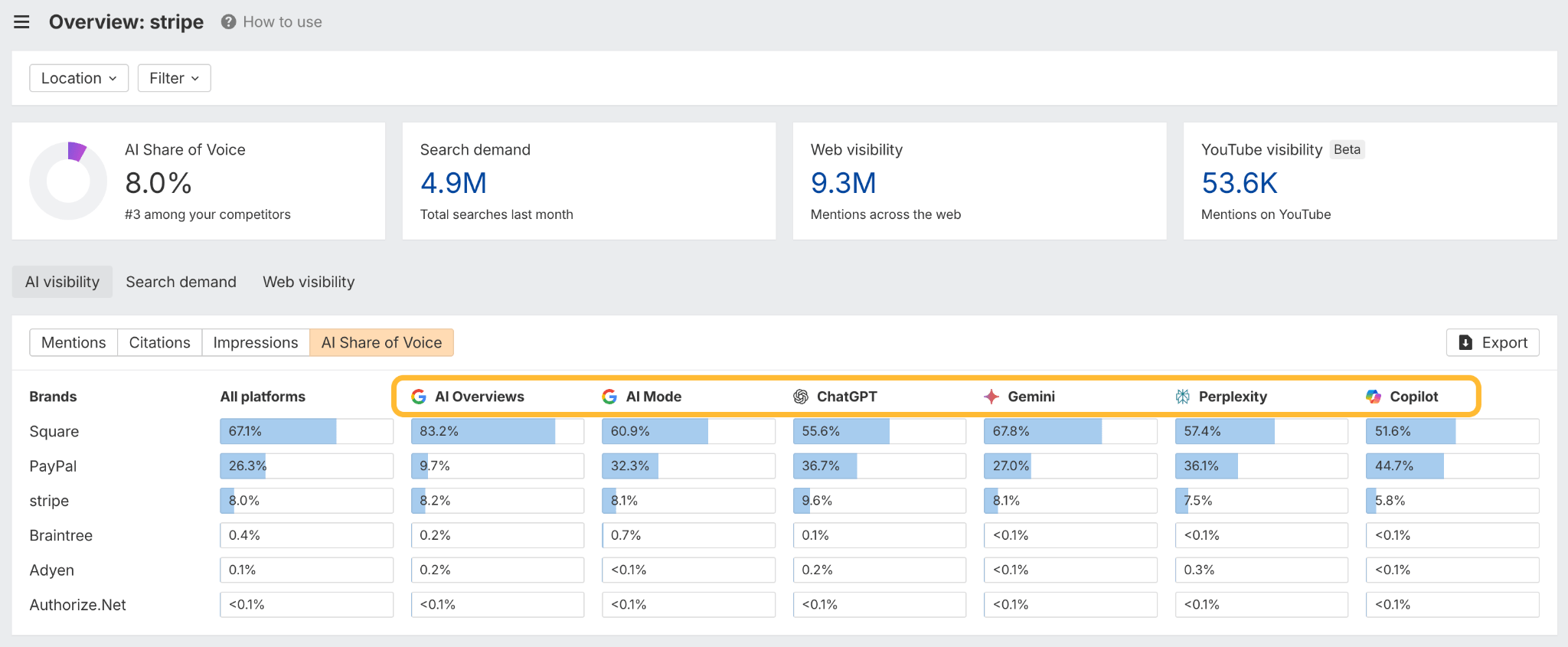Screen dimensions: 1568x647
Task: Click the Copilot logo icon
Action: (x=1374, y=397)
